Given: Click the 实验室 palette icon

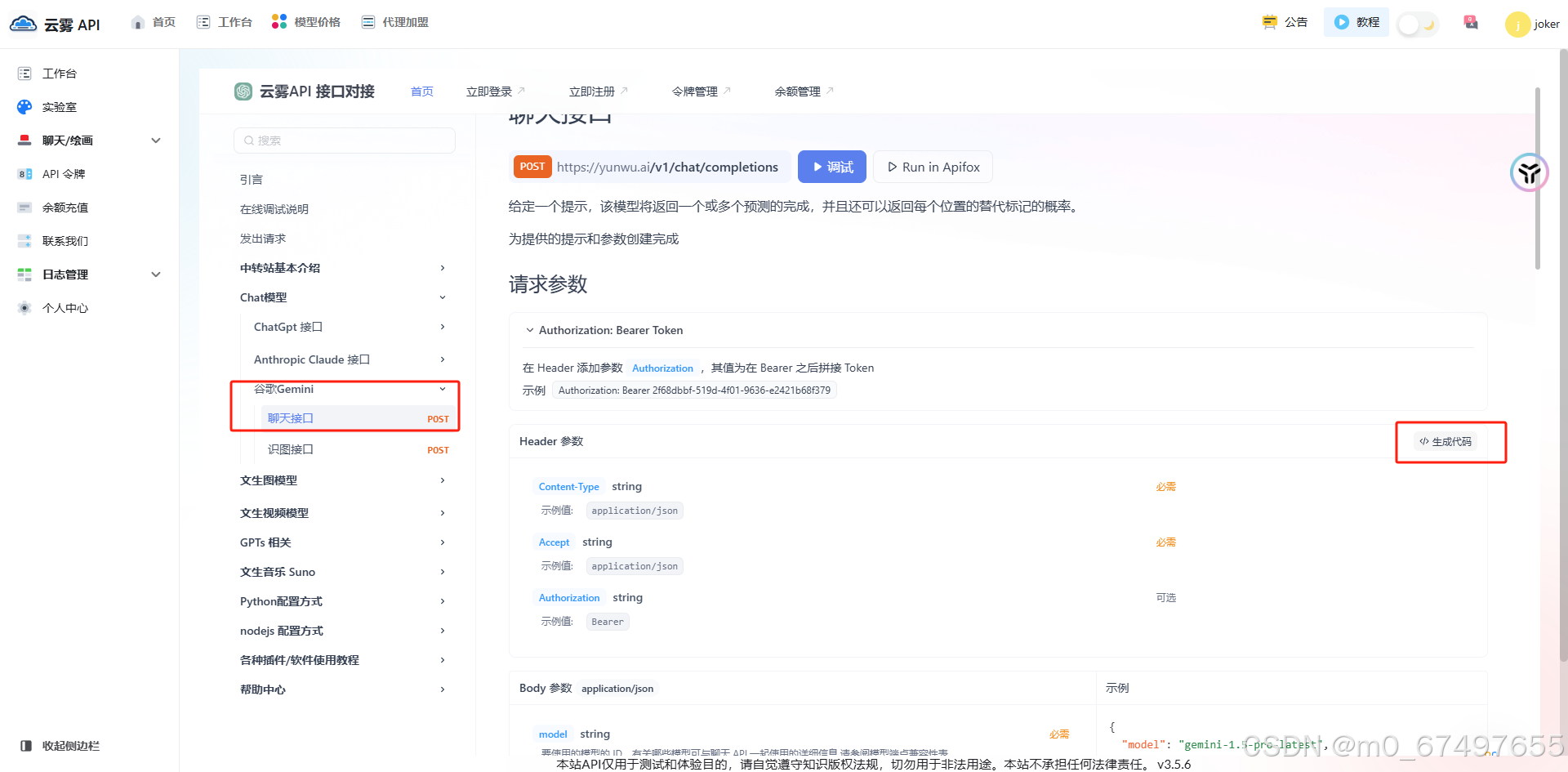Looking at the screenshot, I should coord(24,107).
